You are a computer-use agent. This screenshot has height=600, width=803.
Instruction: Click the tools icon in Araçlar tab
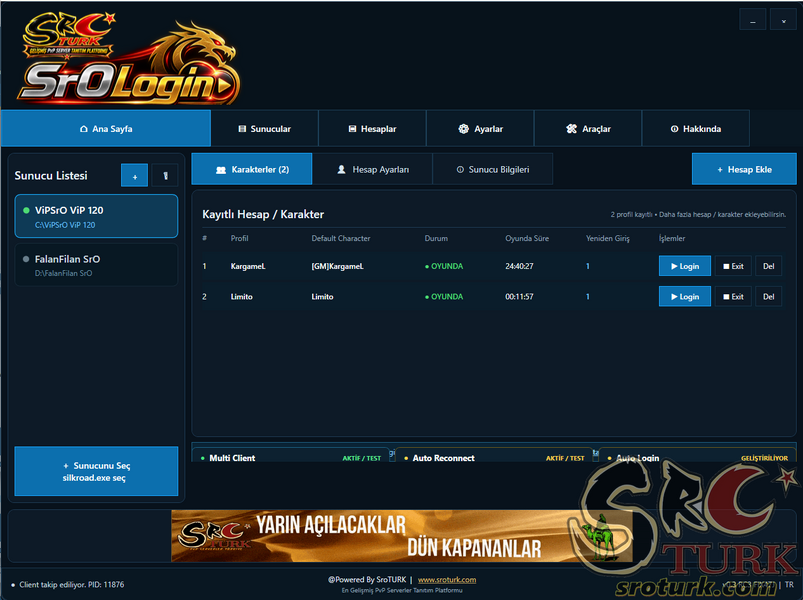(572, 128)
